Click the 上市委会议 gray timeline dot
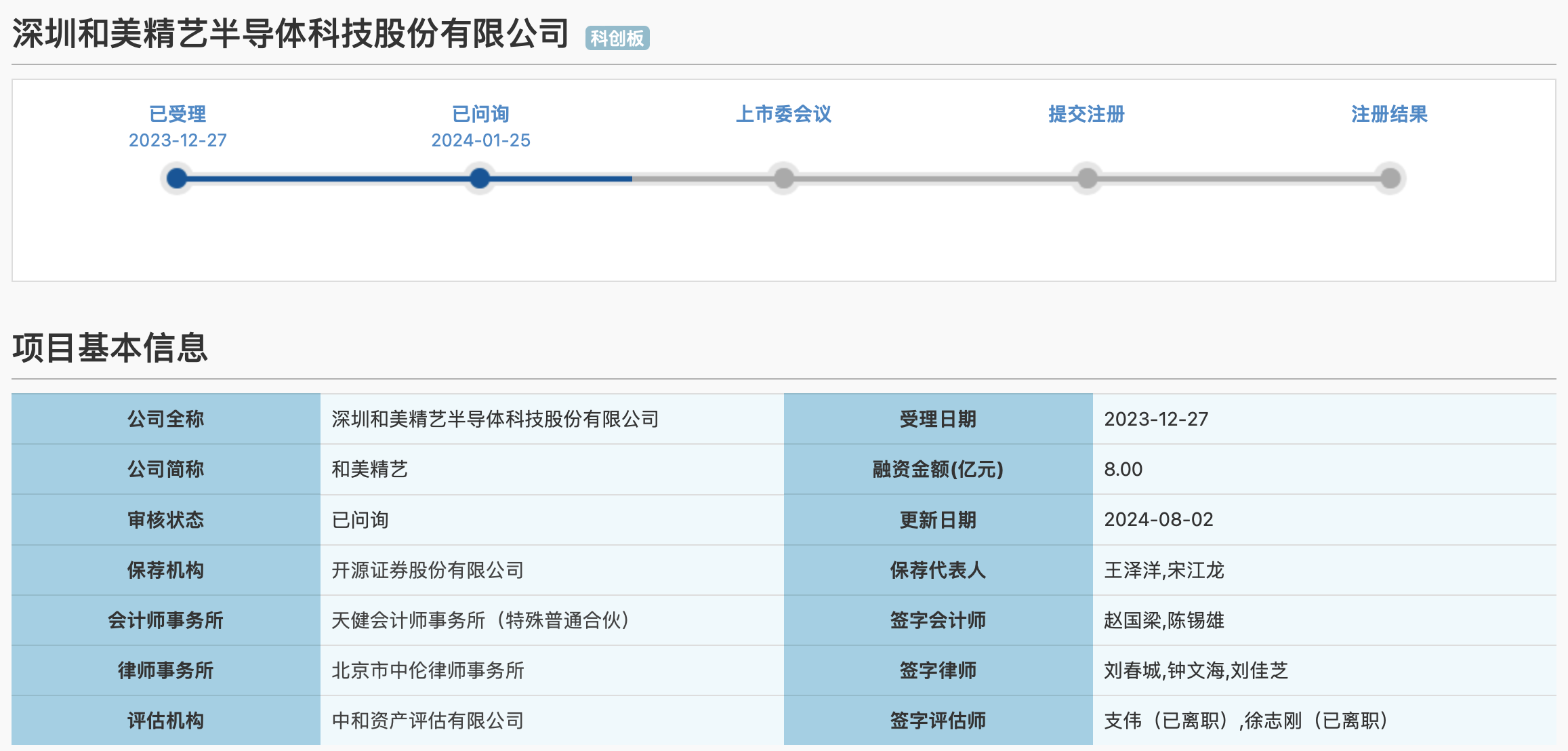The image size is (1568, 751). 783,178
